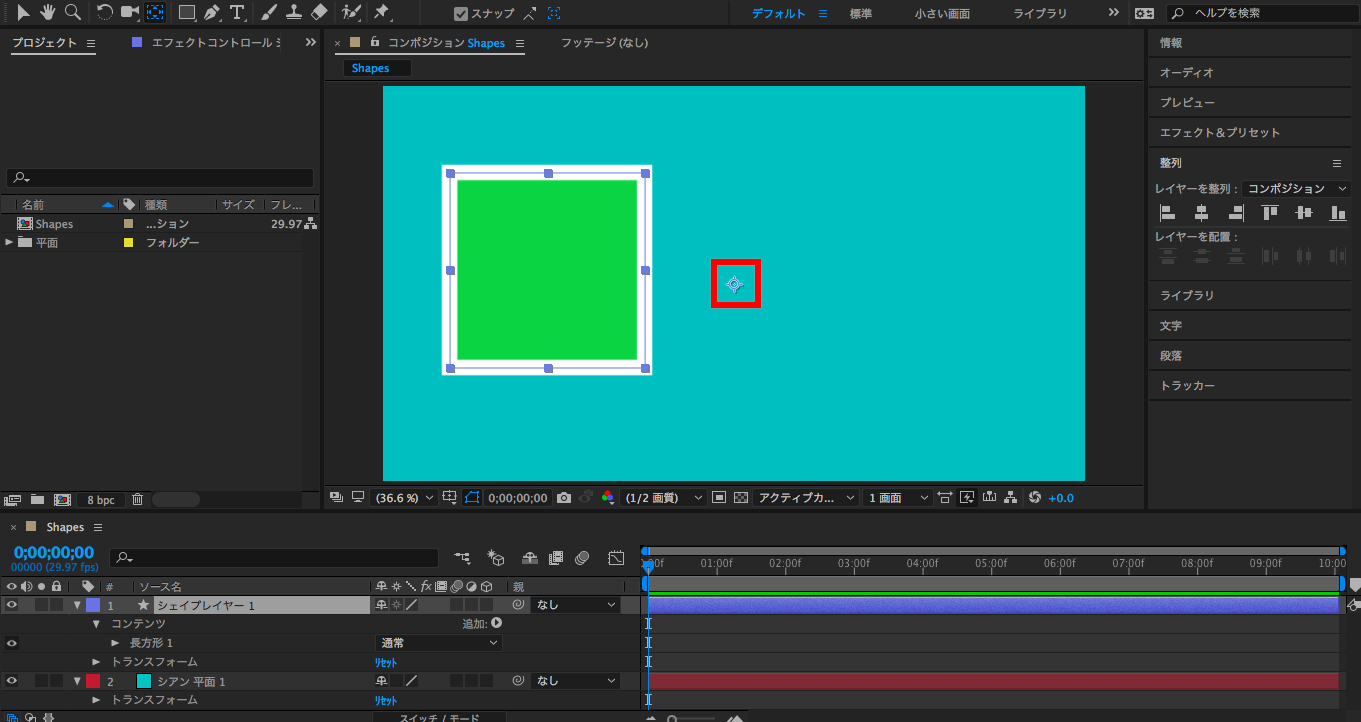This screenshot has height=722, width=1361.
Task: Click the cyan swatch of シアン 平面 1
Action: [144, 681]
